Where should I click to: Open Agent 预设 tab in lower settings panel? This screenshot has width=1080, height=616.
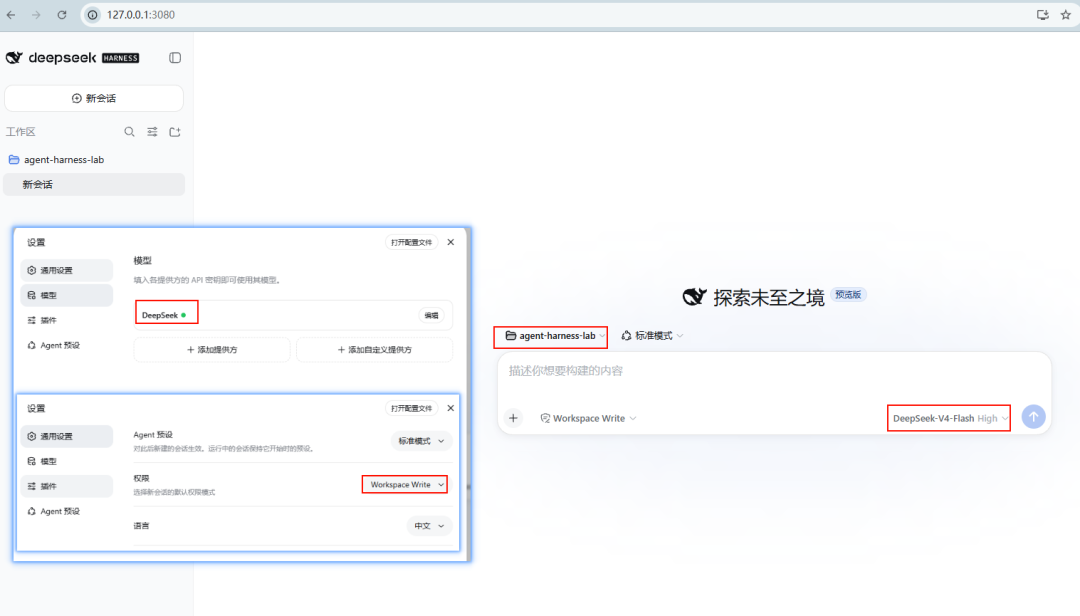pos(67,511)
